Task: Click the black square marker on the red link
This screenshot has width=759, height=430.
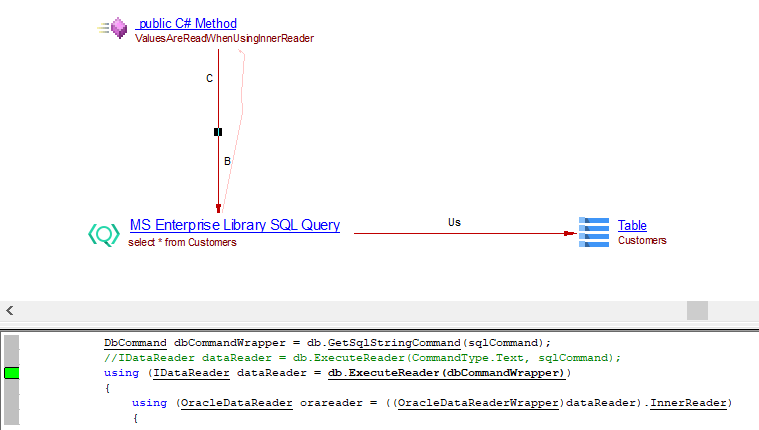Action: [218, 132]
